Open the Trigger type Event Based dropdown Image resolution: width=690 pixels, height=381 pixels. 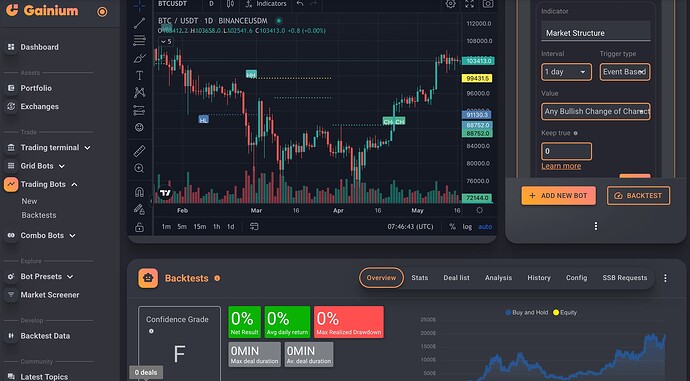click(625, 72)
